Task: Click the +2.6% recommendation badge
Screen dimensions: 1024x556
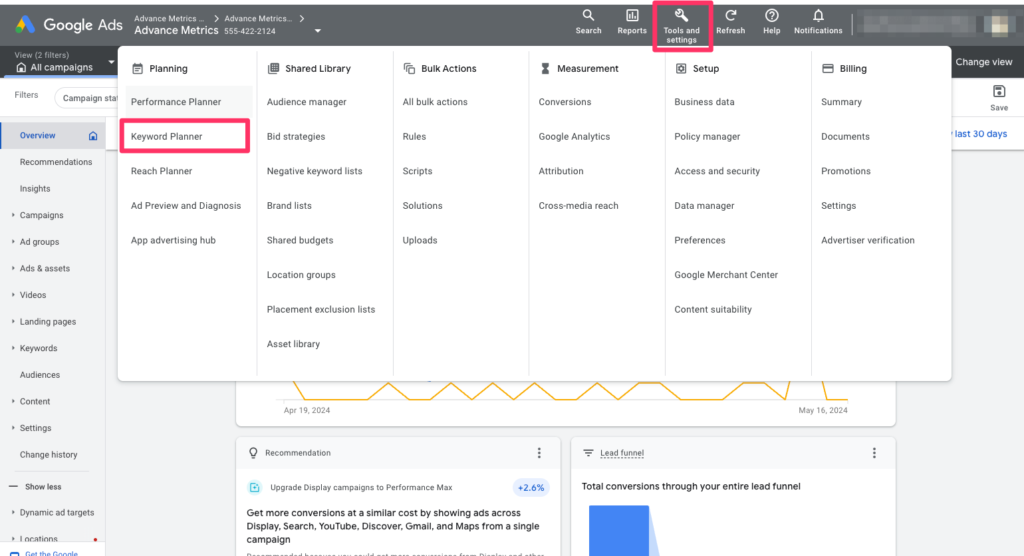Action: 530,488
